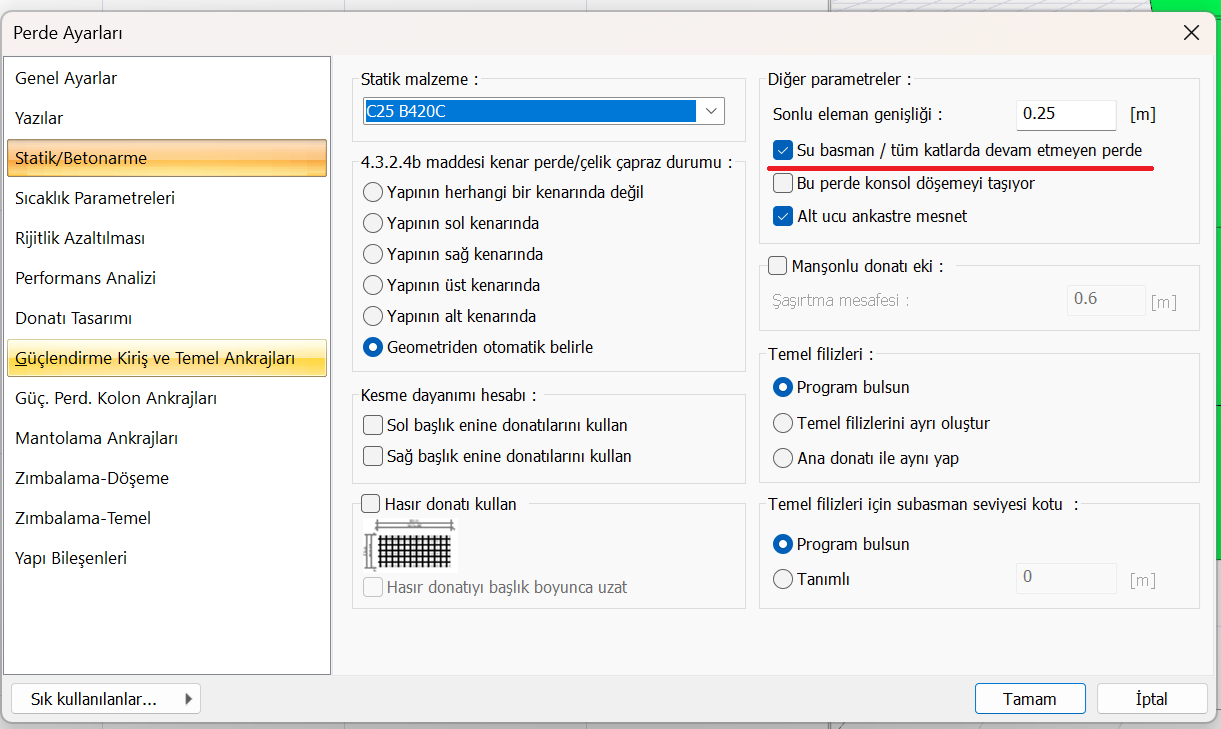
Task: Click the Sonlu eleman genişliği field
Action: (1065, 114)
